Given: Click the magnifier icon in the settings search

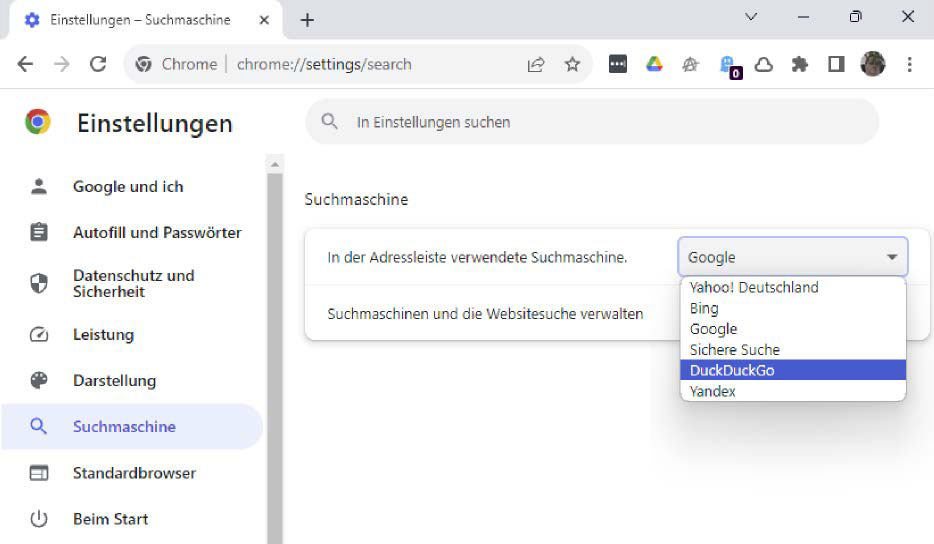Looking at the screenshot, I should [329, 122].
